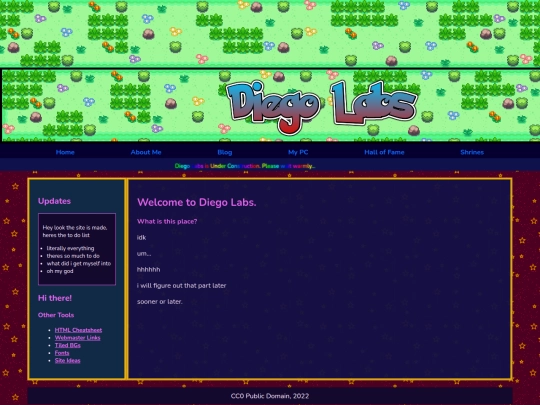Click the 'um...' paragraph text
The width and height of the screenshot is (540, 405).
[144, 253]
